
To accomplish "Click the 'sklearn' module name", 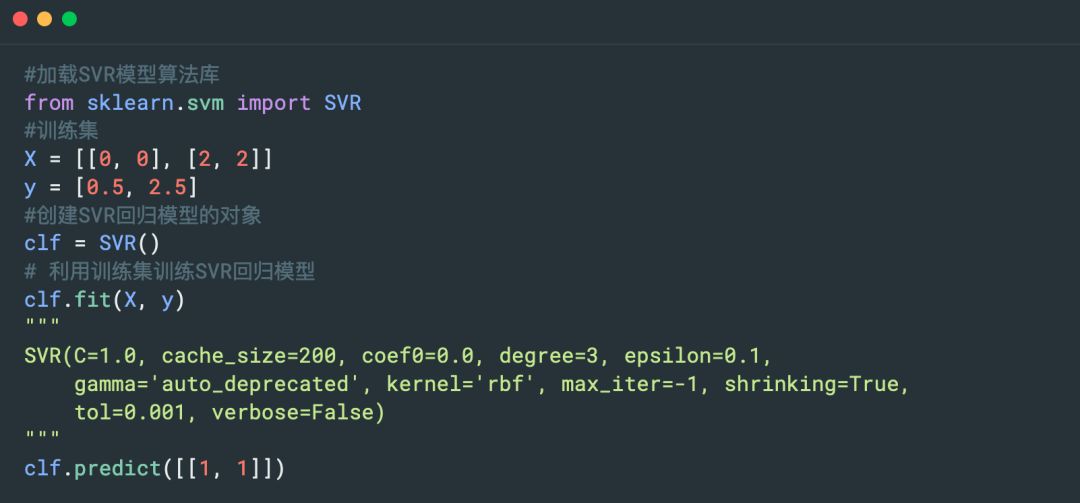I will [x=130, y=103].
